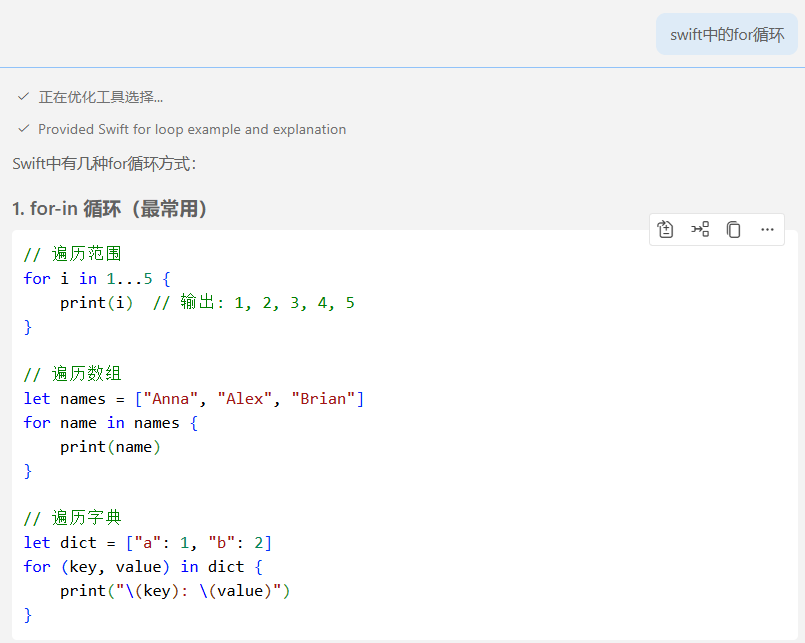
Task: Click the print(i) code line
Action: tap(96, 302)
